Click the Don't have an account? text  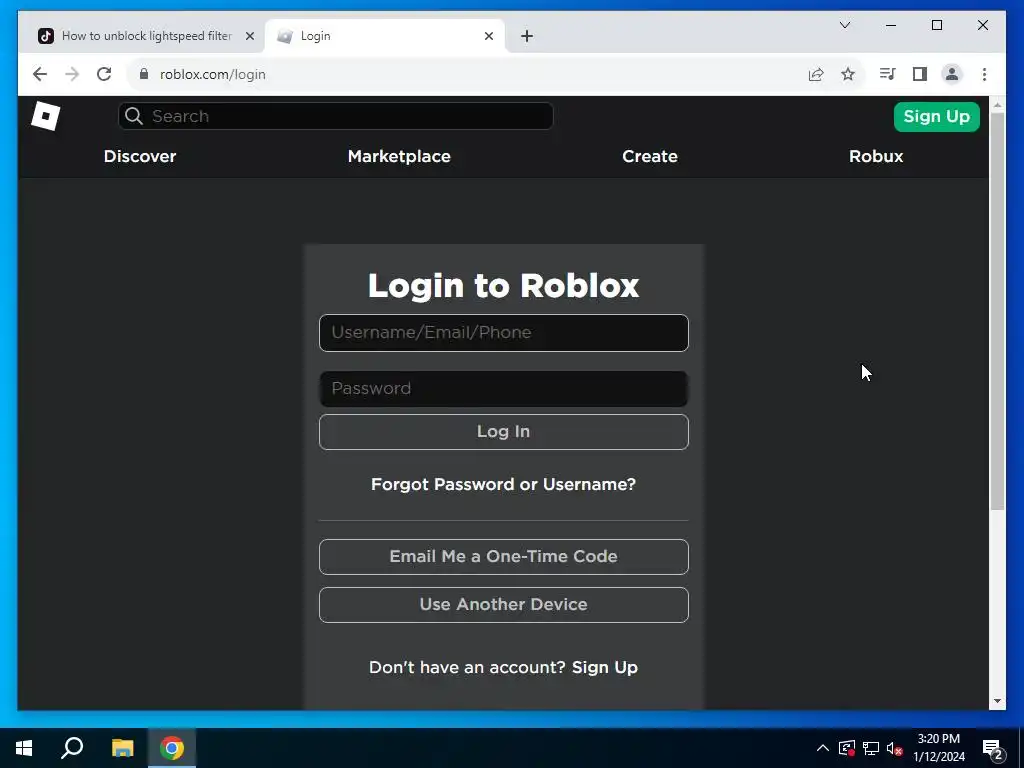pyautogui.click(x=467, y=667)
